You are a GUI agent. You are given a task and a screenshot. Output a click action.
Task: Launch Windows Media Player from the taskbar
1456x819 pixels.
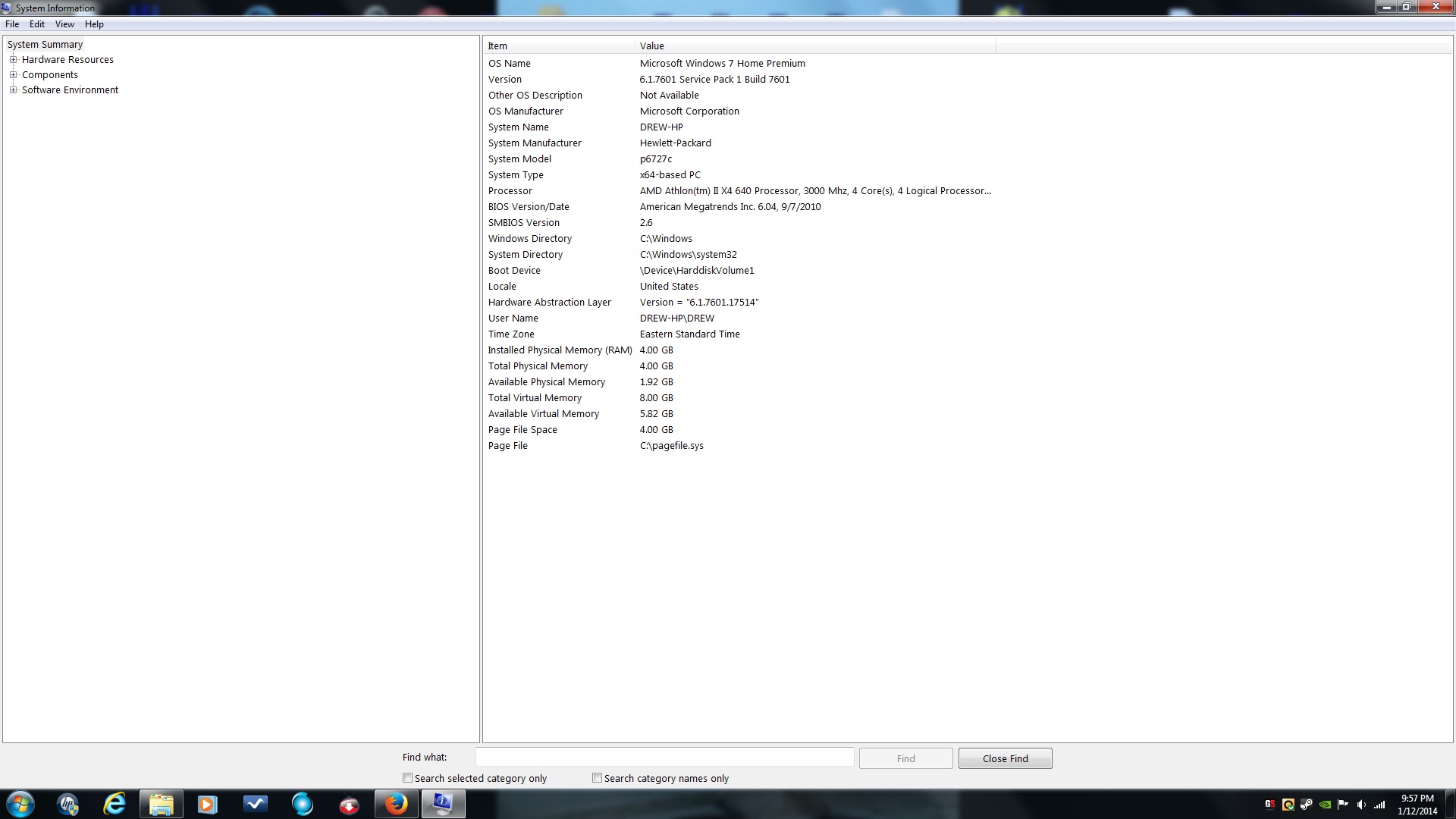click(x=208, y=804)
